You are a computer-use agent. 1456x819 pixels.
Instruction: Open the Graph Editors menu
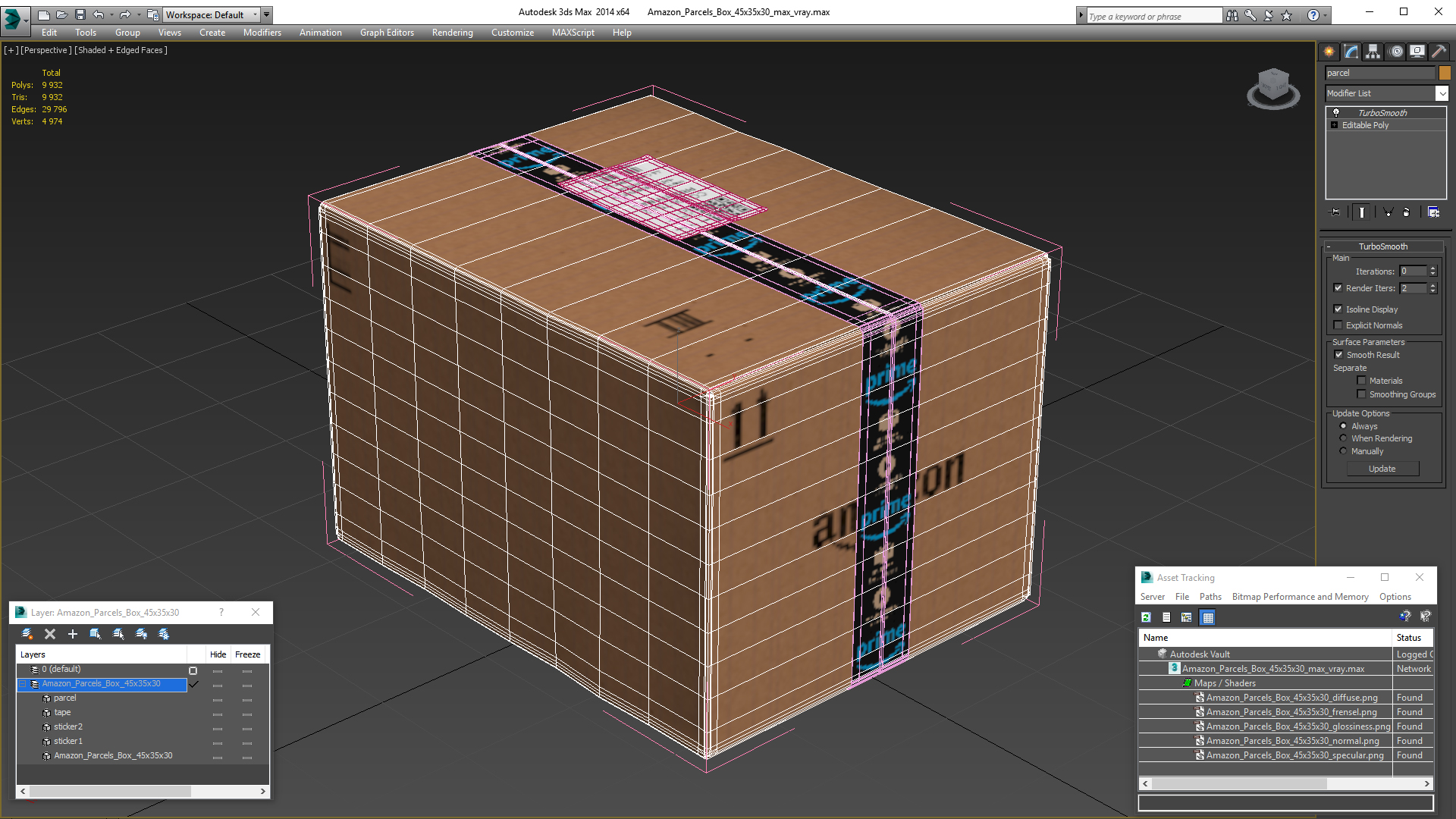click(387, 33)
